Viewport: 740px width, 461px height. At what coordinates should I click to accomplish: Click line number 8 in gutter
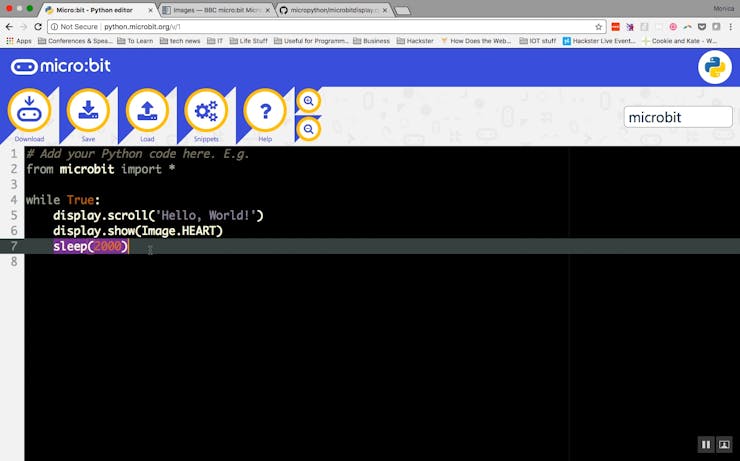point(14,261)
